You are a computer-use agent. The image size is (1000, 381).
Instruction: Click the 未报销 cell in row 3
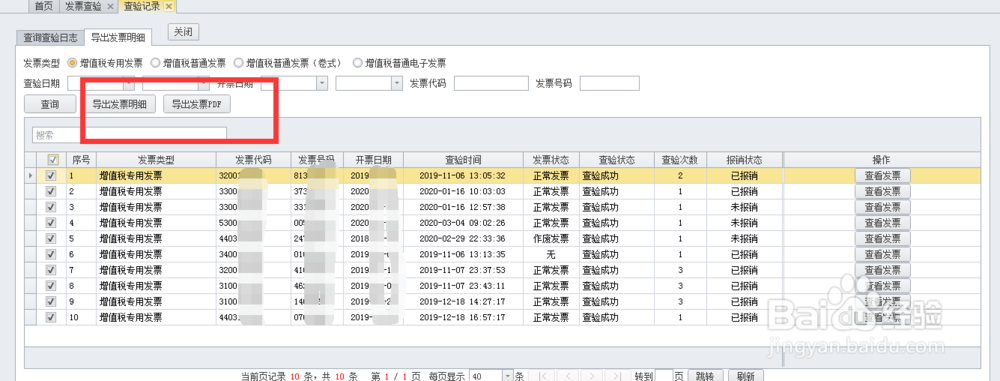[744, 207]
